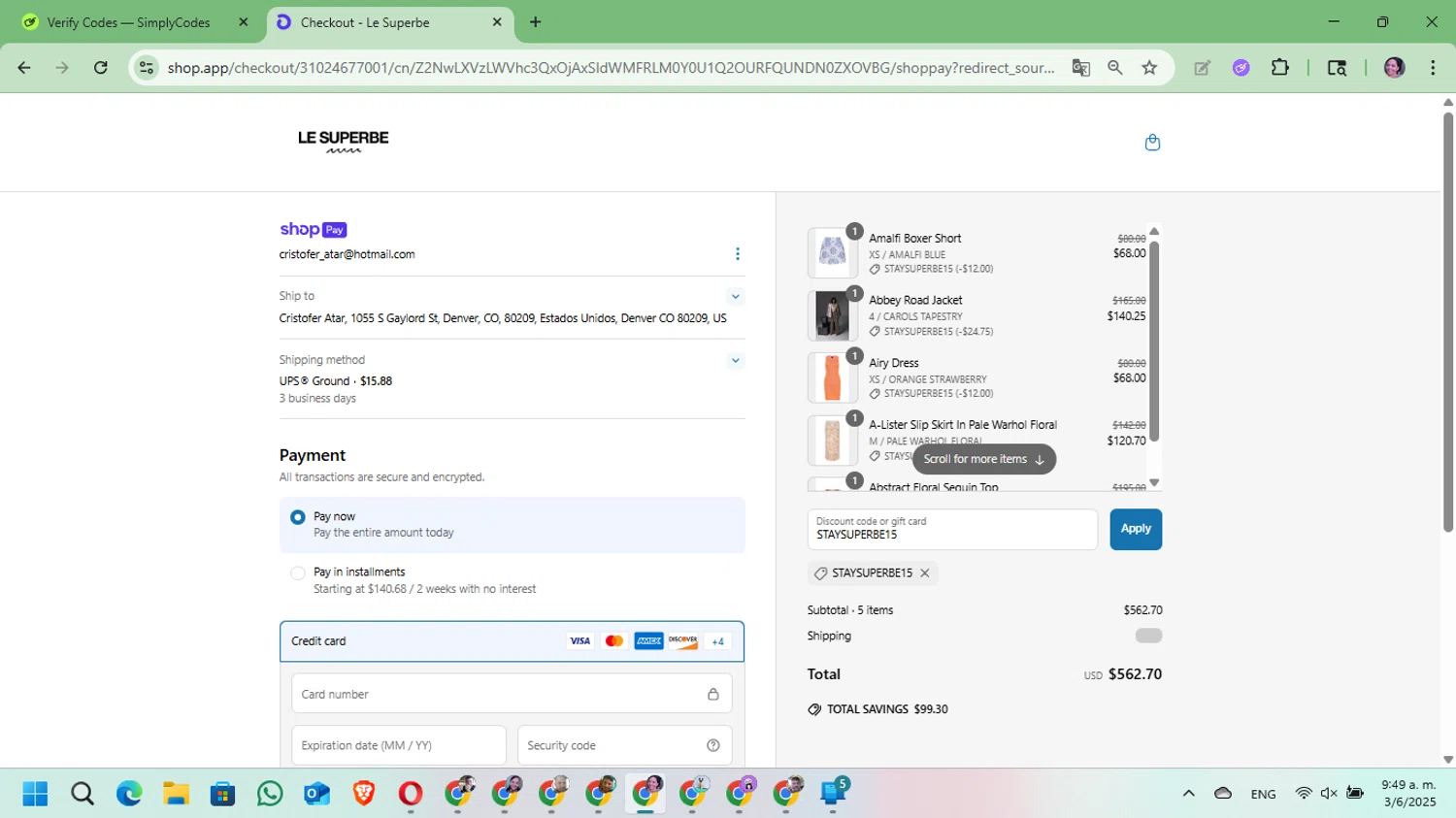
Task: View site information icon in address bar
Action: pos(147,68)
